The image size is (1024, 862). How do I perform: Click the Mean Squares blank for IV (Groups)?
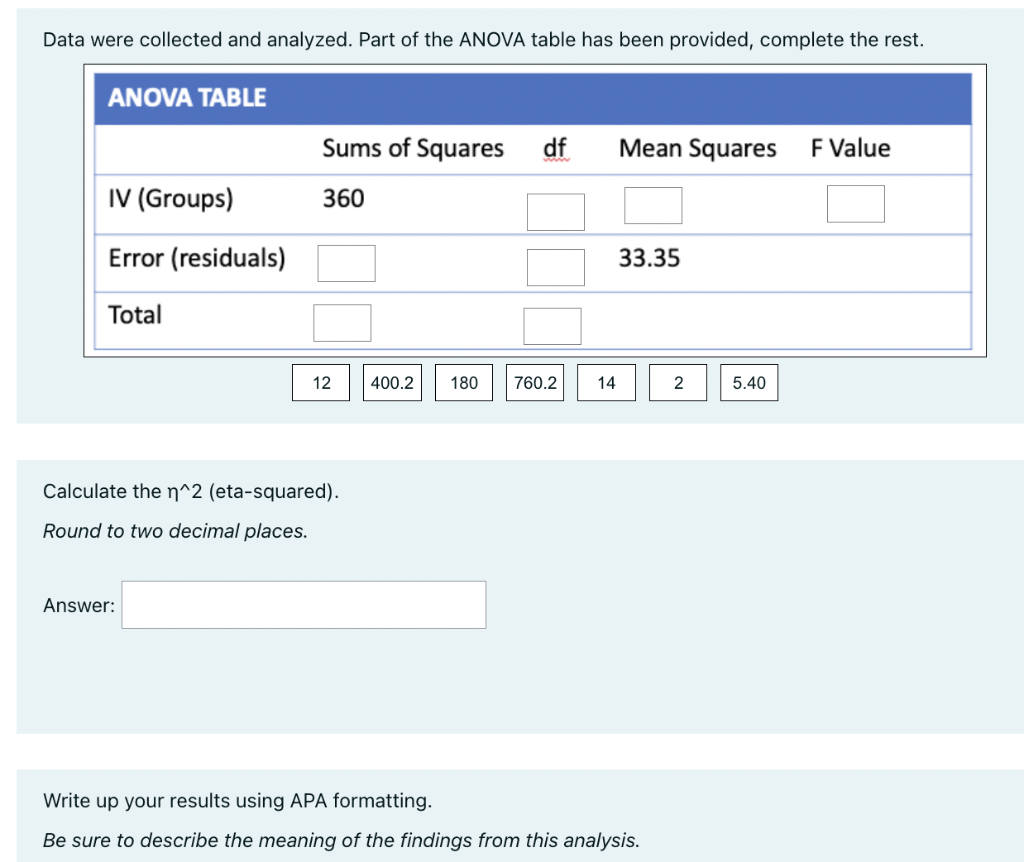[x=653, y=204]
